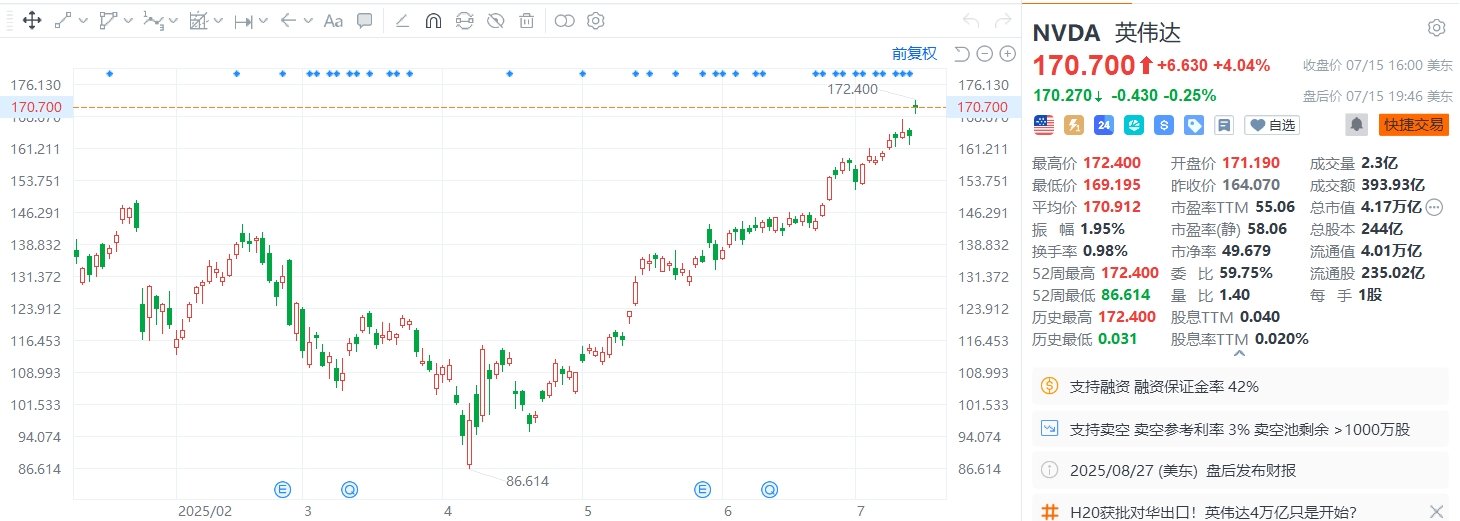Select the arrow marker tool
This screenshot has height=521, width=1460.
288,20
